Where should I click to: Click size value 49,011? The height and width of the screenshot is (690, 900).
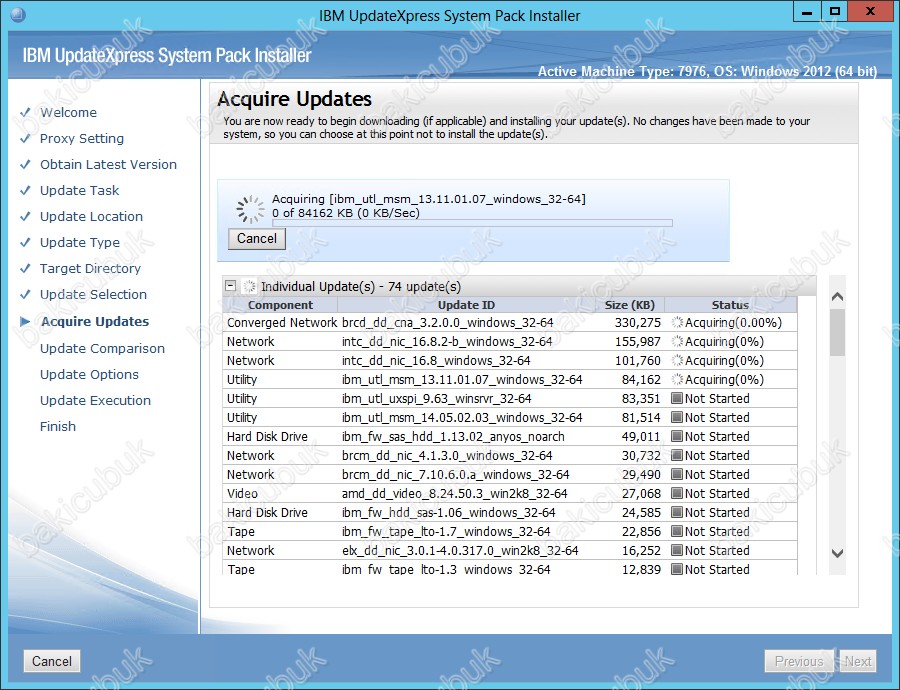coord(641,436)
